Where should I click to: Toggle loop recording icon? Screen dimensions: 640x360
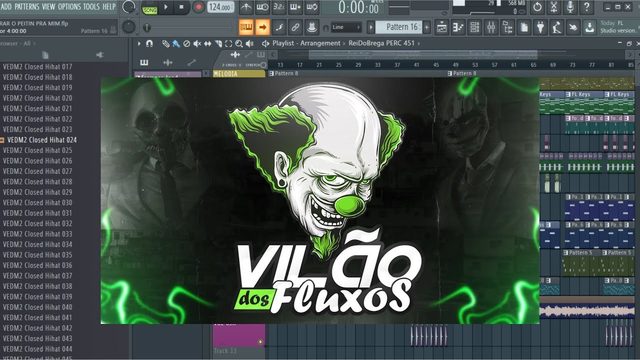312,7
